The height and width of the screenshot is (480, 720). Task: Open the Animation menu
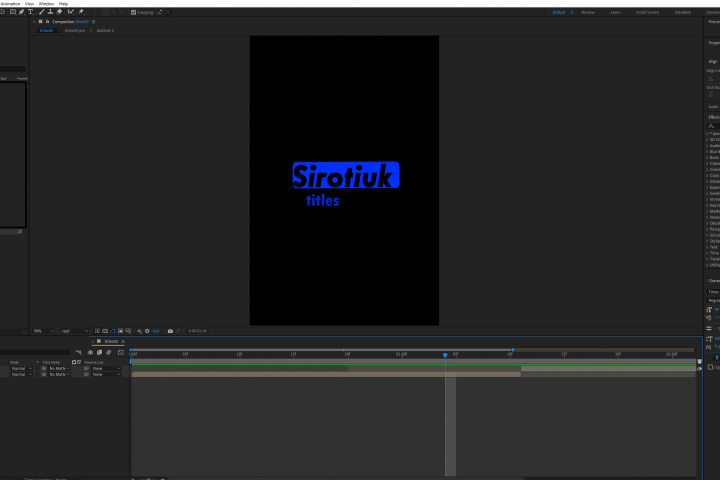pos(10,4)
